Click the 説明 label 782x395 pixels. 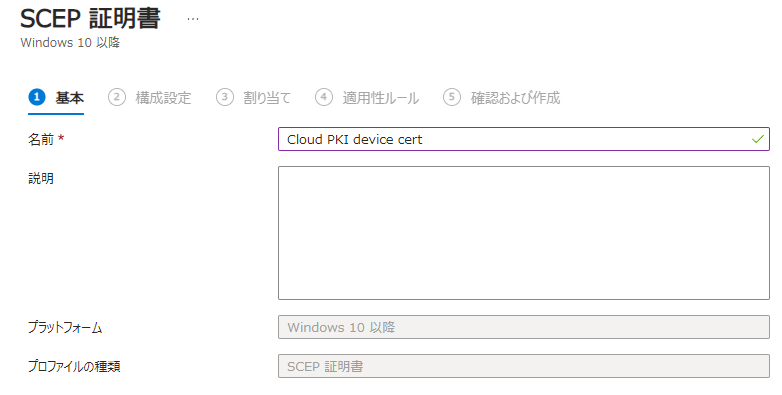(41, 178)
